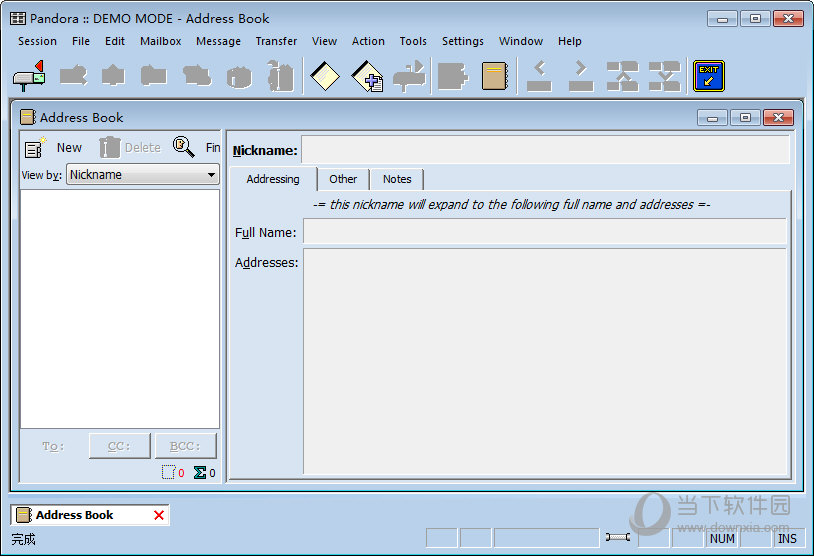Click the grayed upload arrow toolbar icon
The width and height of the screenshot is (814, 557).
113,76
